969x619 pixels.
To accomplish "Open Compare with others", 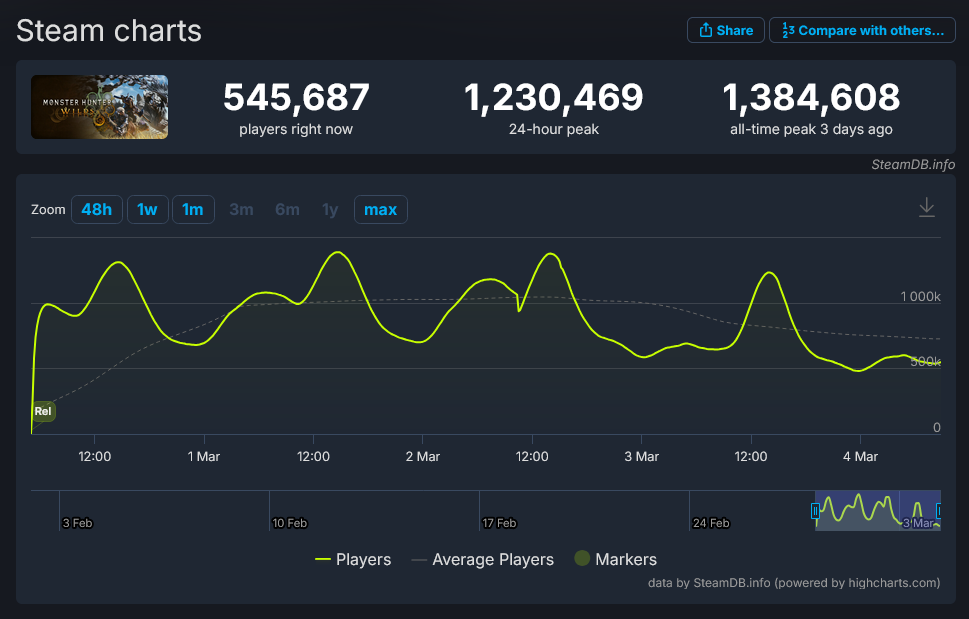I will click(x=861, y=30).
